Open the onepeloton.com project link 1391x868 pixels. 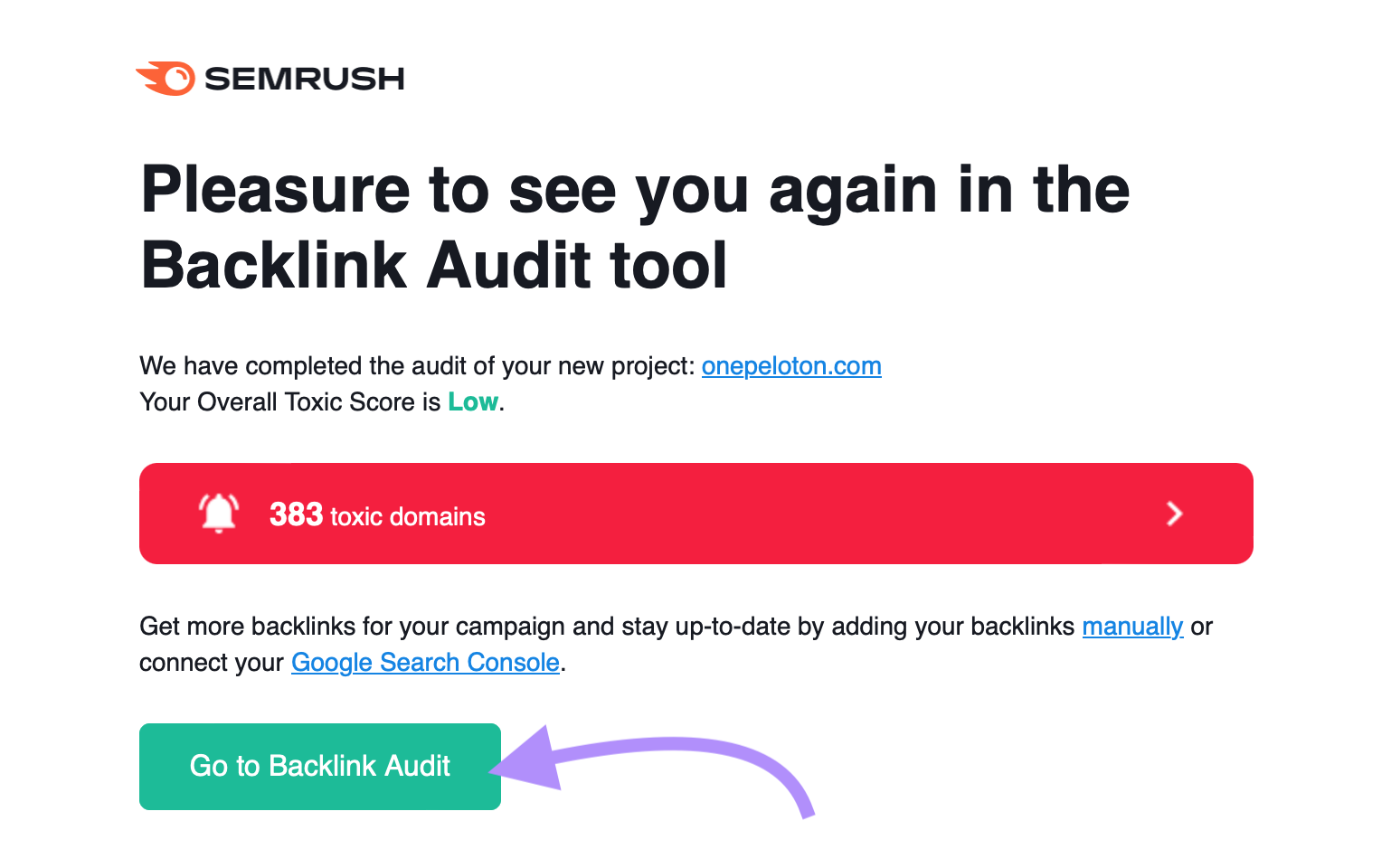point(791,367)
